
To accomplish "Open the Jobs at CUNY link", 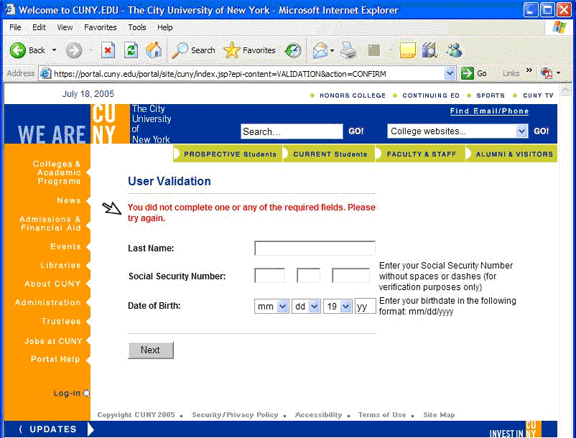I will (53, 341).
